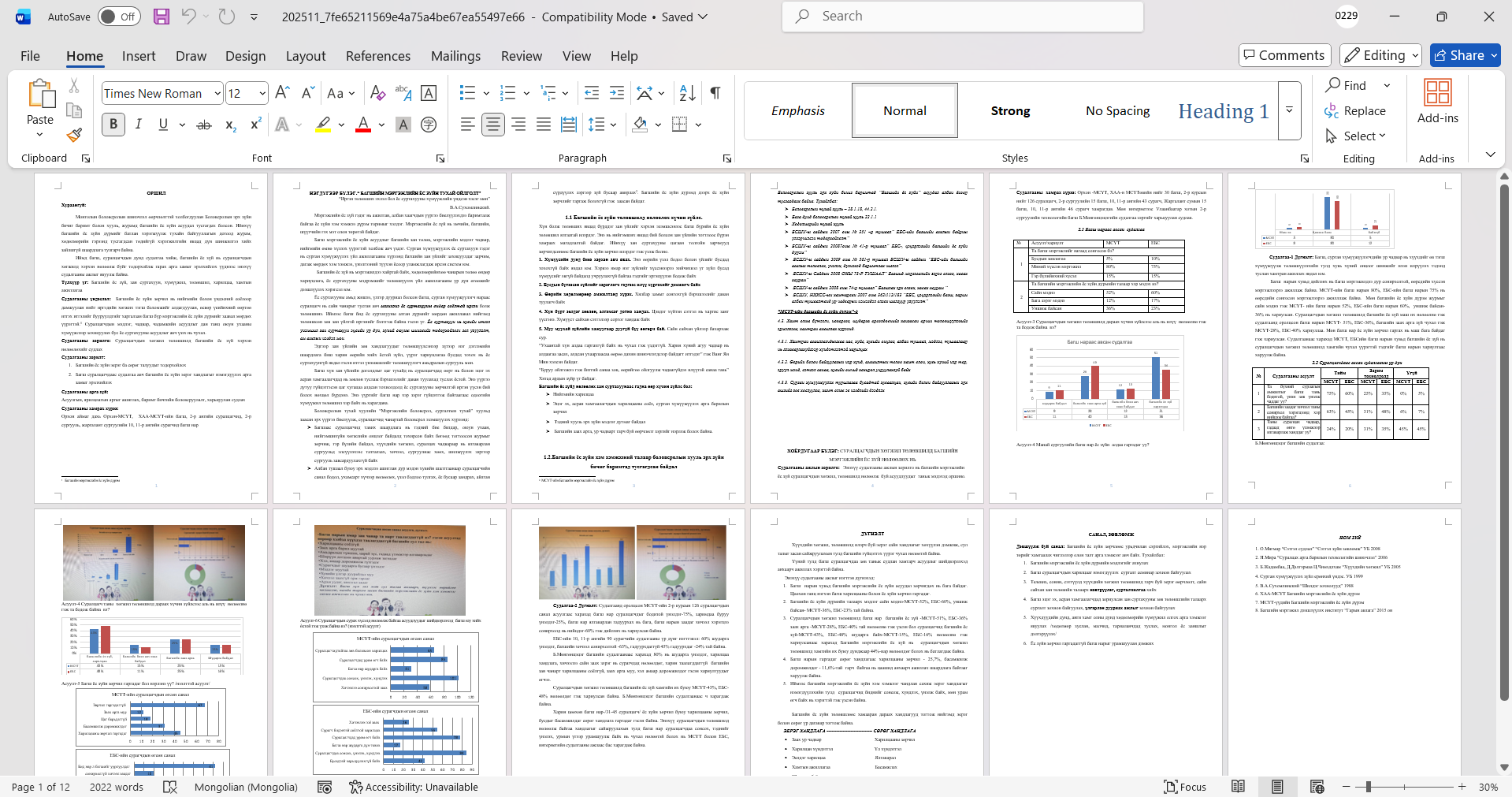The width and height of the screenshot is (1512, 797).
Task: Open the Times New Roman font dropdown
Action: 217,94
